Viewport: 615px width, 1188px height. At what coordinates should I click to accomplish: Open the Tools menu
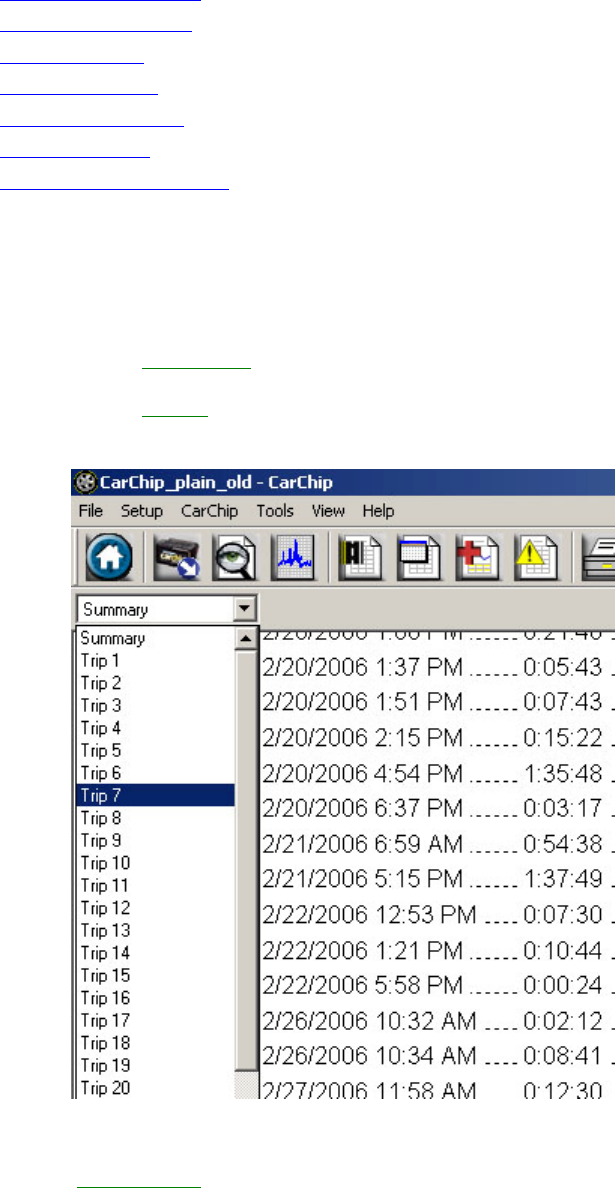point(275,511)
